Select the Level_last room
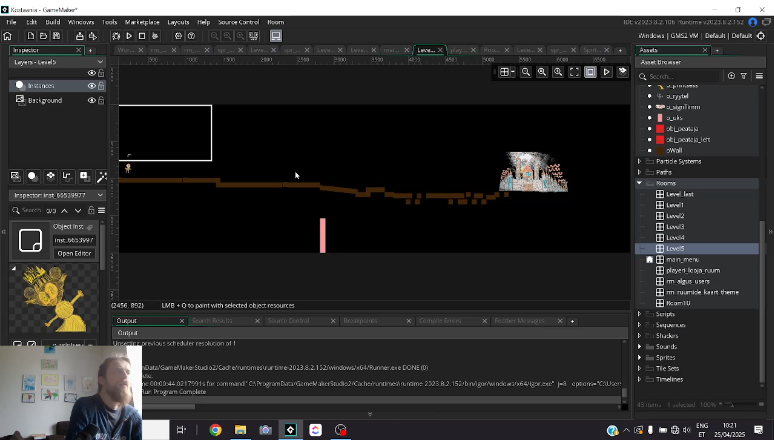 680,194
